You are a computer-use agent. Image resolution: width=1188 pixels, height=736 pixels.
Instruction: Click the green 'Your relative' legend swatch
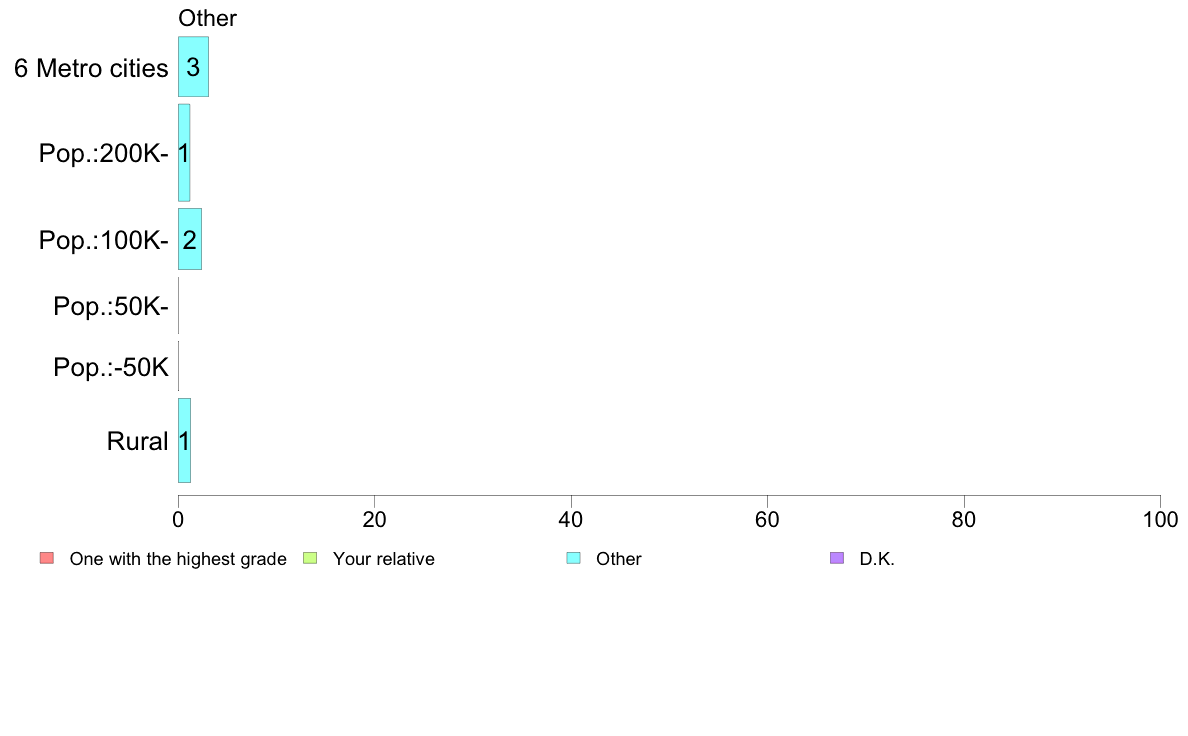click(310, 558)
